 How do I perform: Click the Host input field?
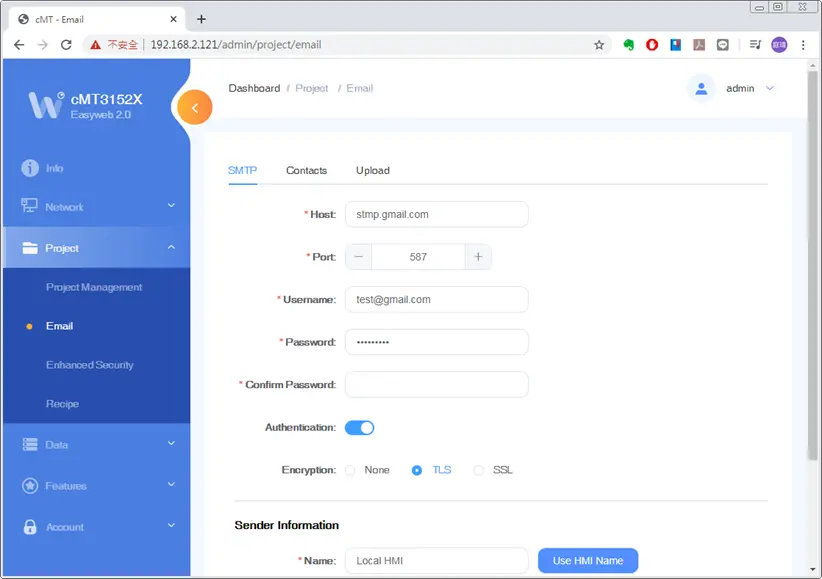437,215
